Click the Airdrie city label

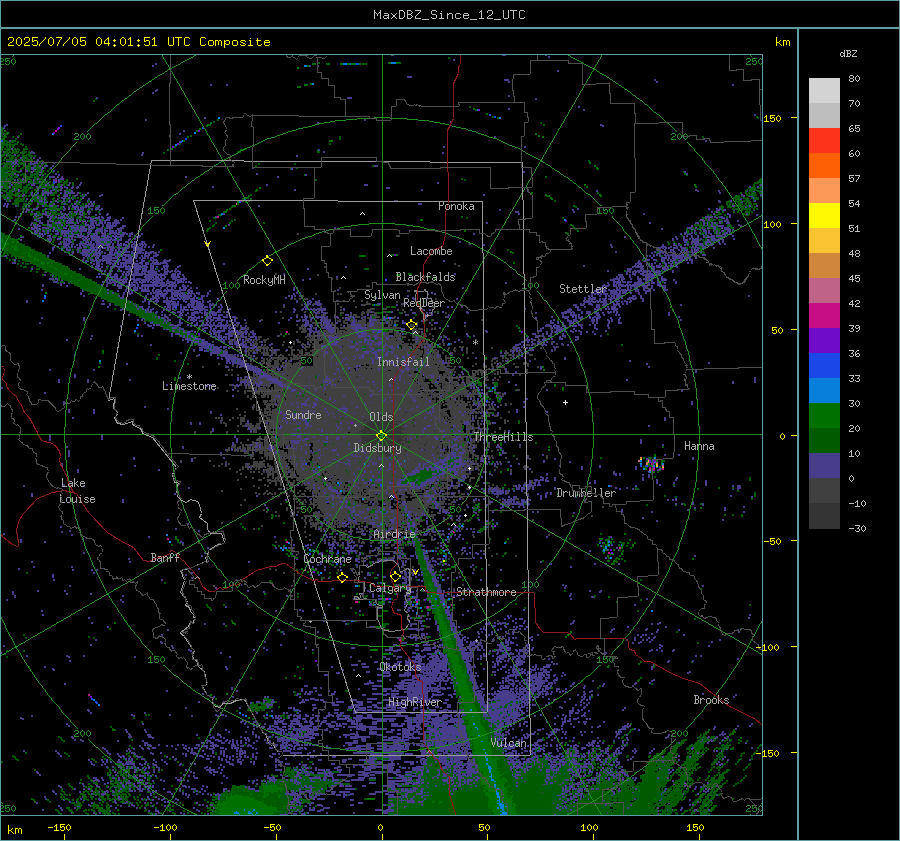[x=394, y=534]
